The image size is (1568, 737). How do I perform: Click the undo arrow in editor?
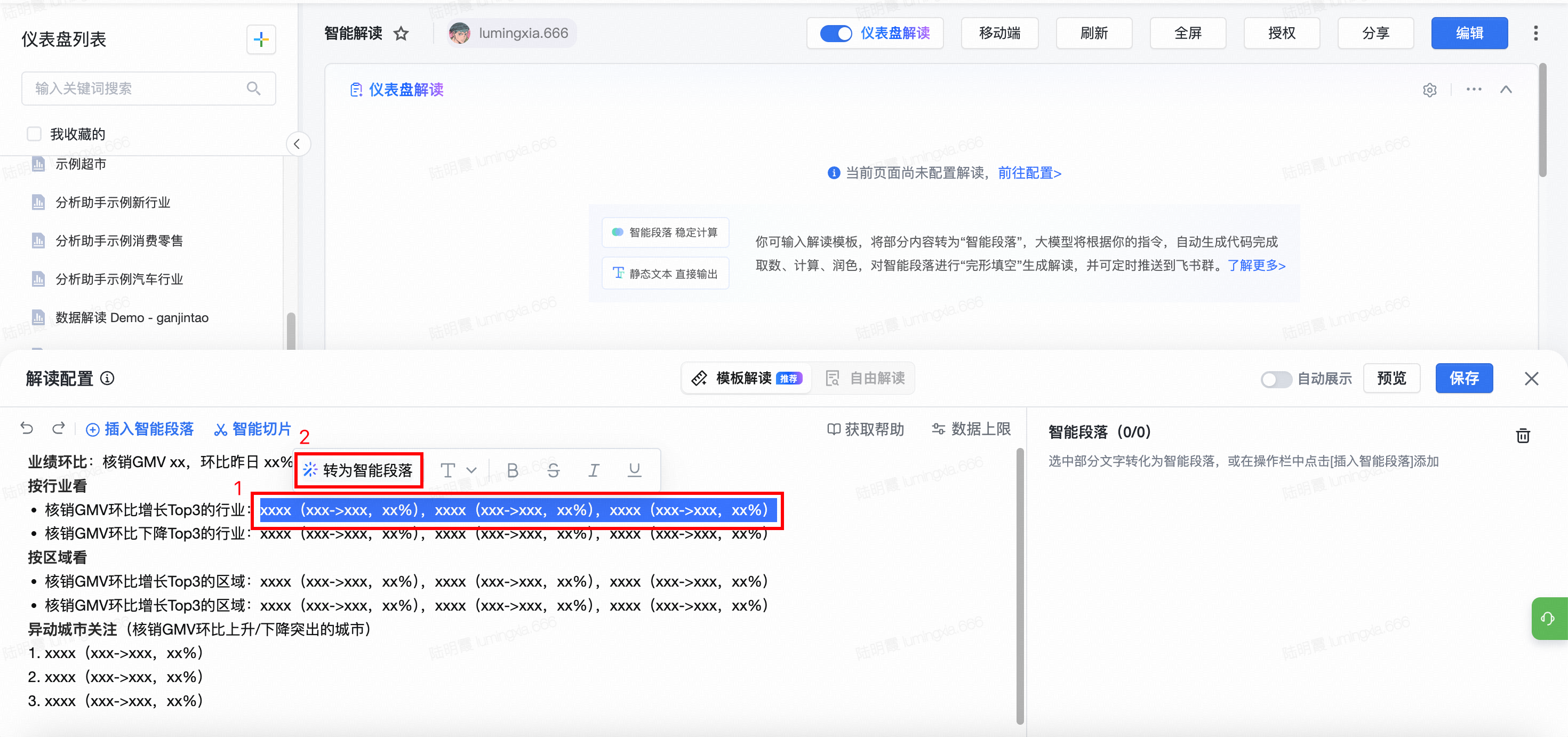point(27,428)
